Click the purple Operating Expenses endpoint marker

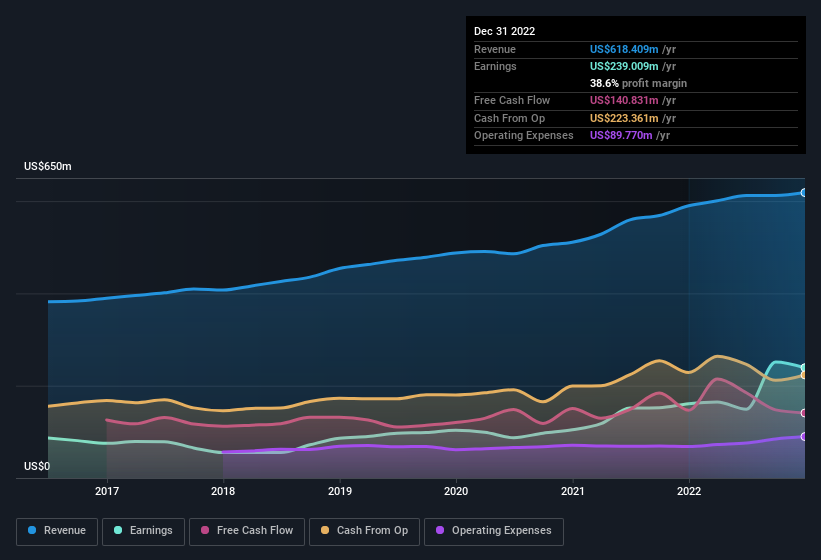click(804, 436)
